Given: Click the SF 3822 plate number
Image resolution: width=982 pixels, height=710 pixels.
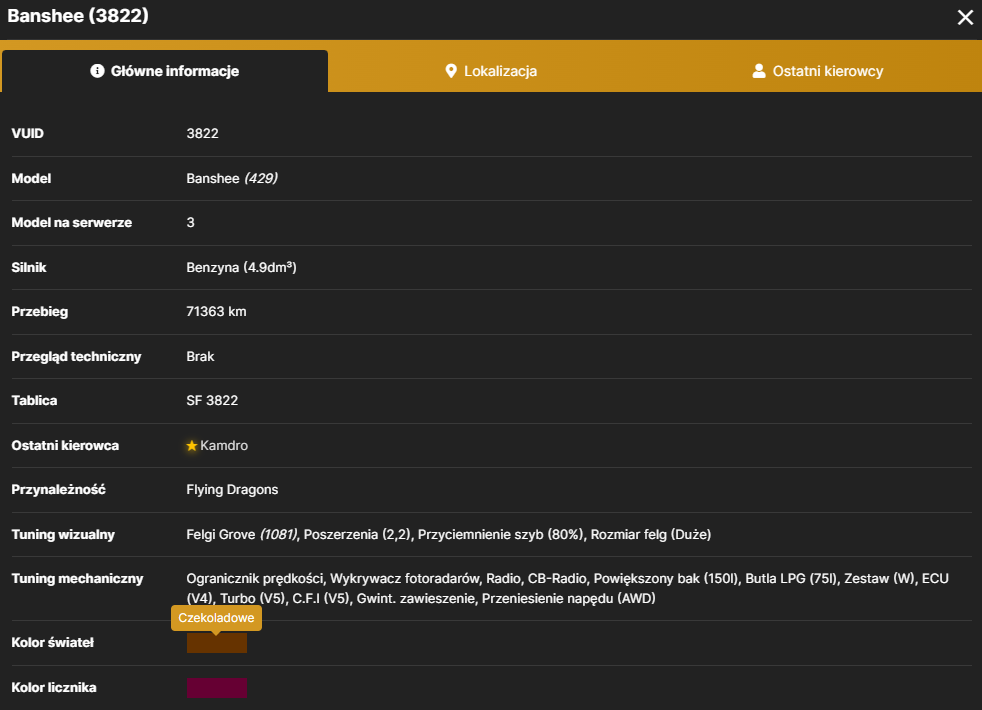Looking at the screenshot, I should (212, 401).
